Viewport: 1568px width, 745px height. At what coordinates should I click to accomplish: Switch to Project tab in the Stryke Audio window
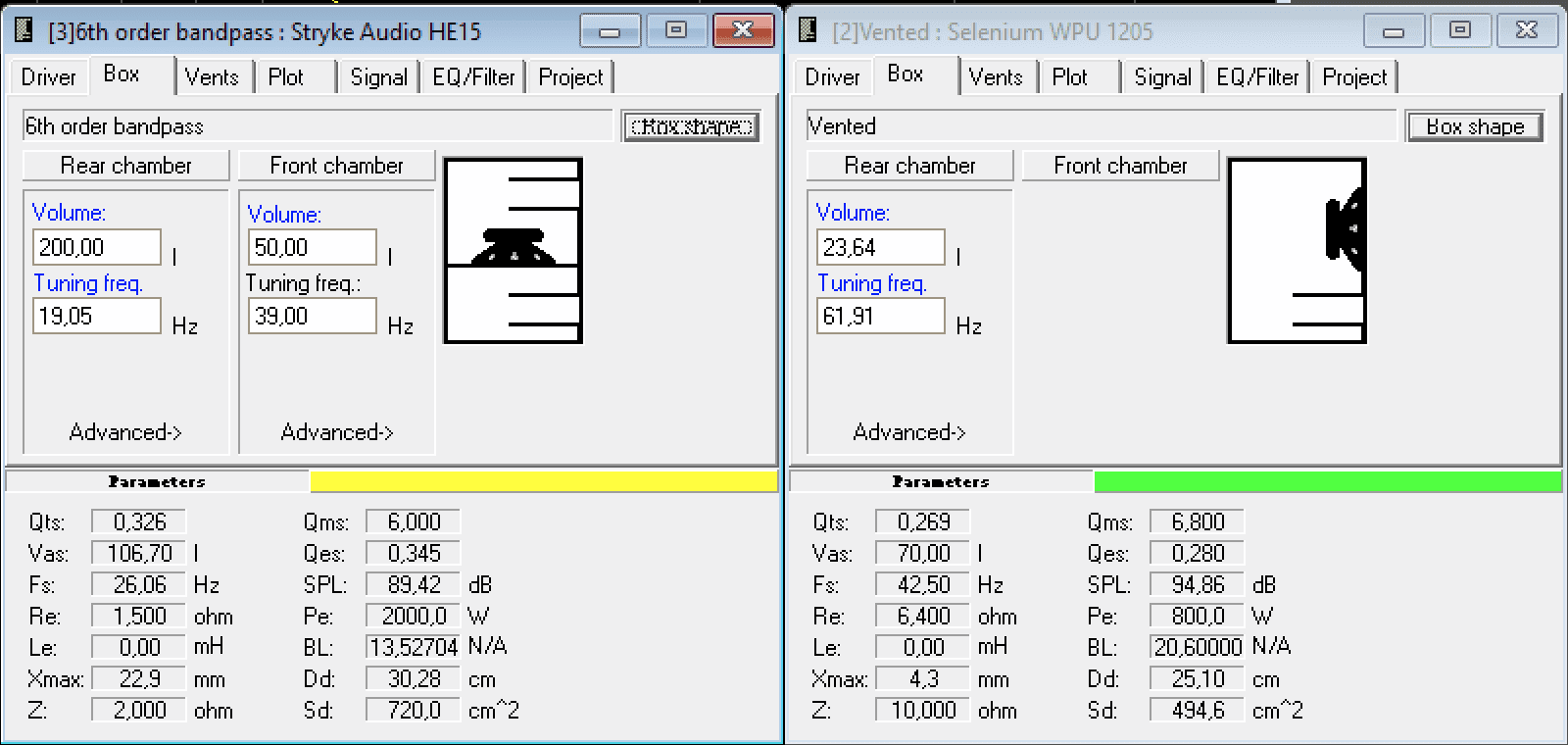[x=570, y=77]
